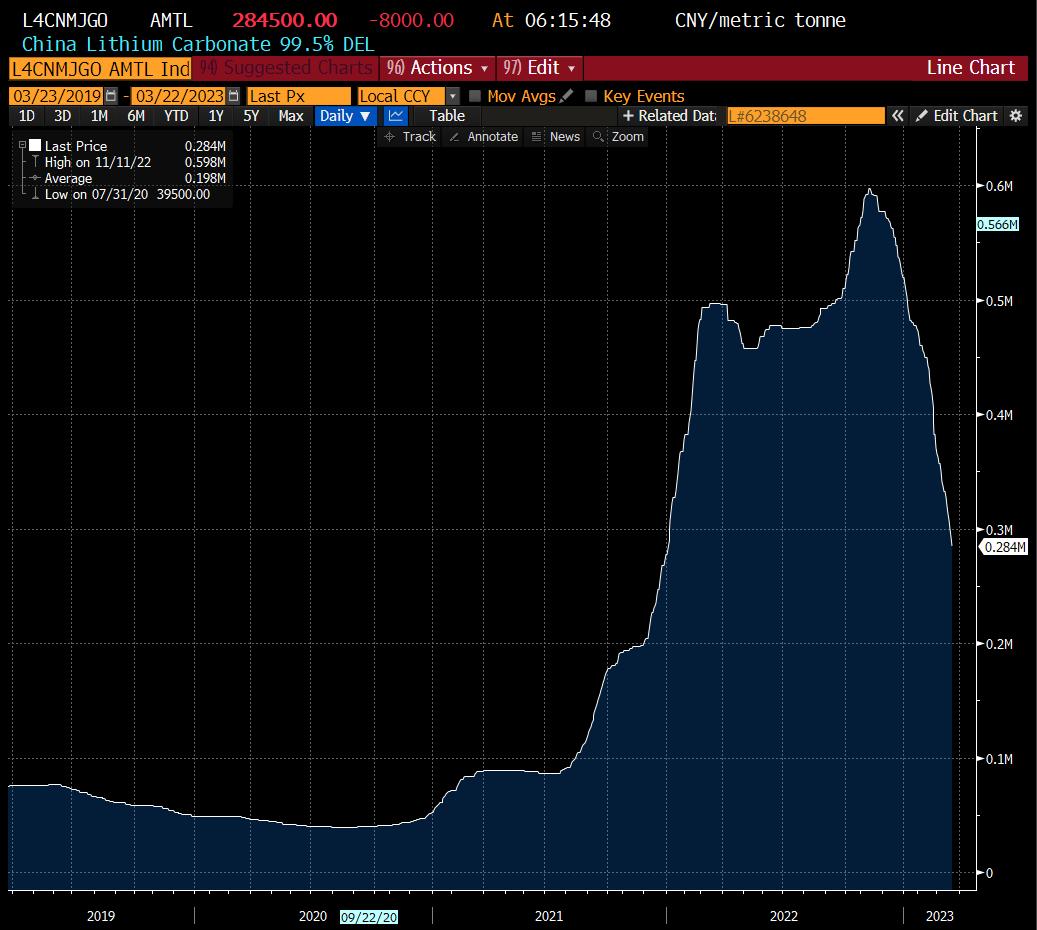Select the 6M range tab

point(136,116)
